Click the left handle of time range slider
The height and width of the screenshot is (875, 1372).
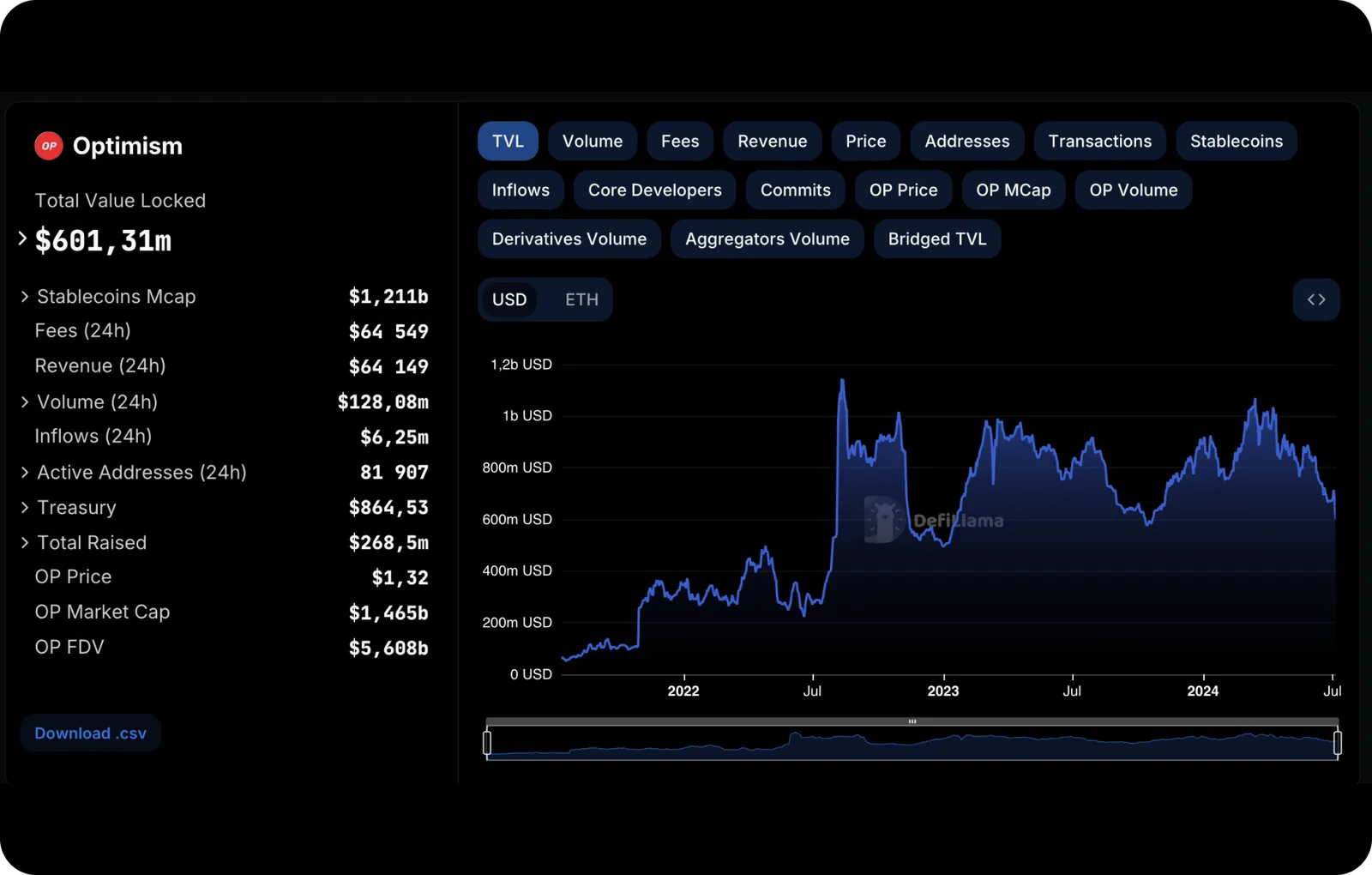tap(487, 743)
